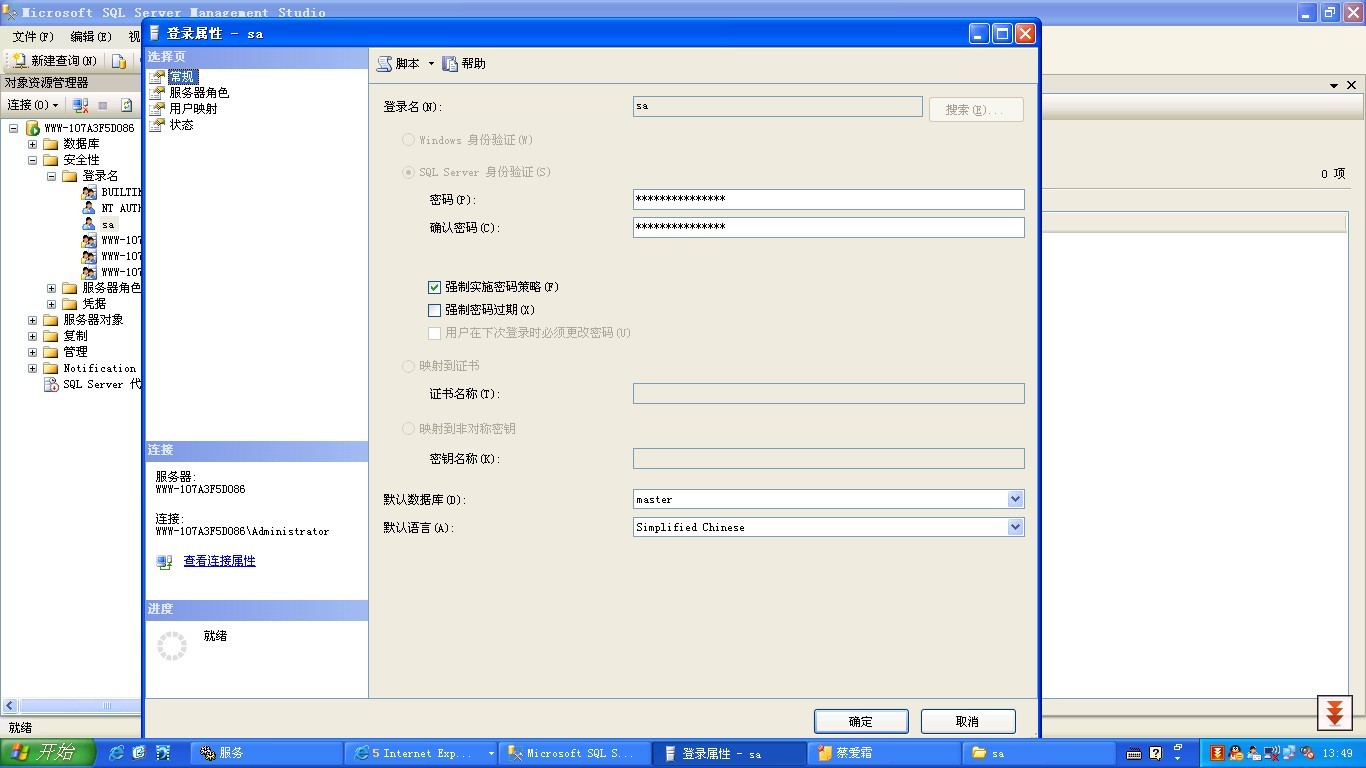Expand the 数据库 tree node
Image resolution: width=1366 pixels, height=768 pixels.
(33, 144)
